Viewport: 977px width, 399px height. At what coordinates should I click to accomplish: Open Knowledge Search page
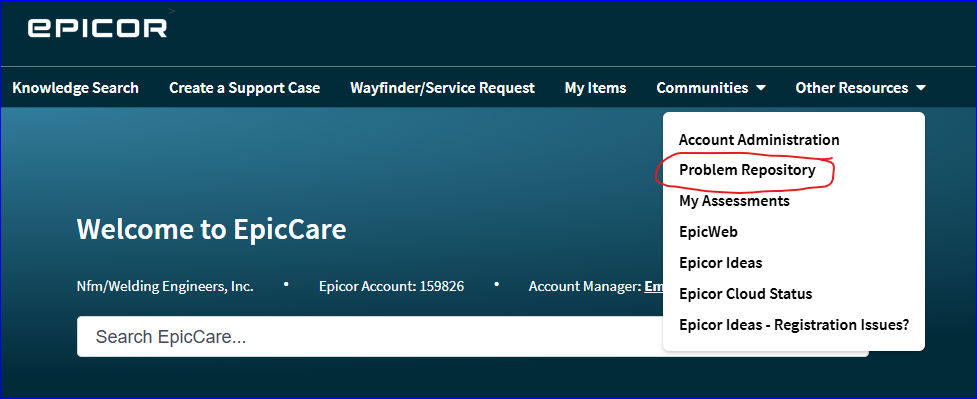(x=75, y=88)
